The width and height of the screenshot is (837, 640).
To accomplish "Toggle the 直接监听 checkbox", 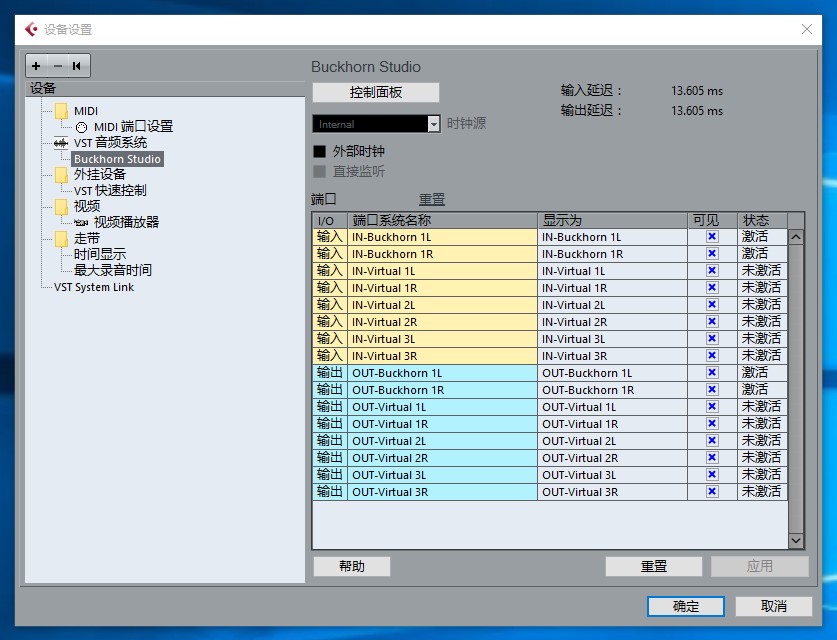I will [x=319, y=171].
